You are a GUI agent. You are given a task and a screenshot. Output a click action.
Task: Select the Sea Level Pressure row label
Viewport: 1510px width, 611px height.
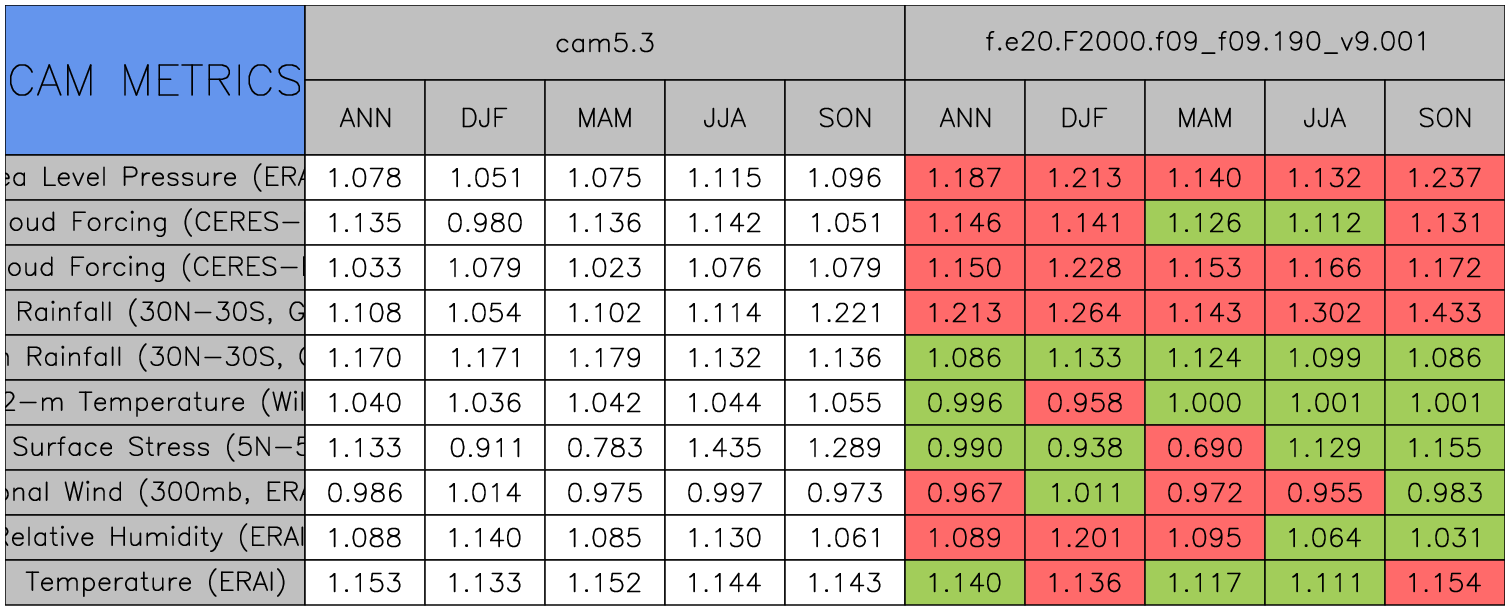[155, 178]
